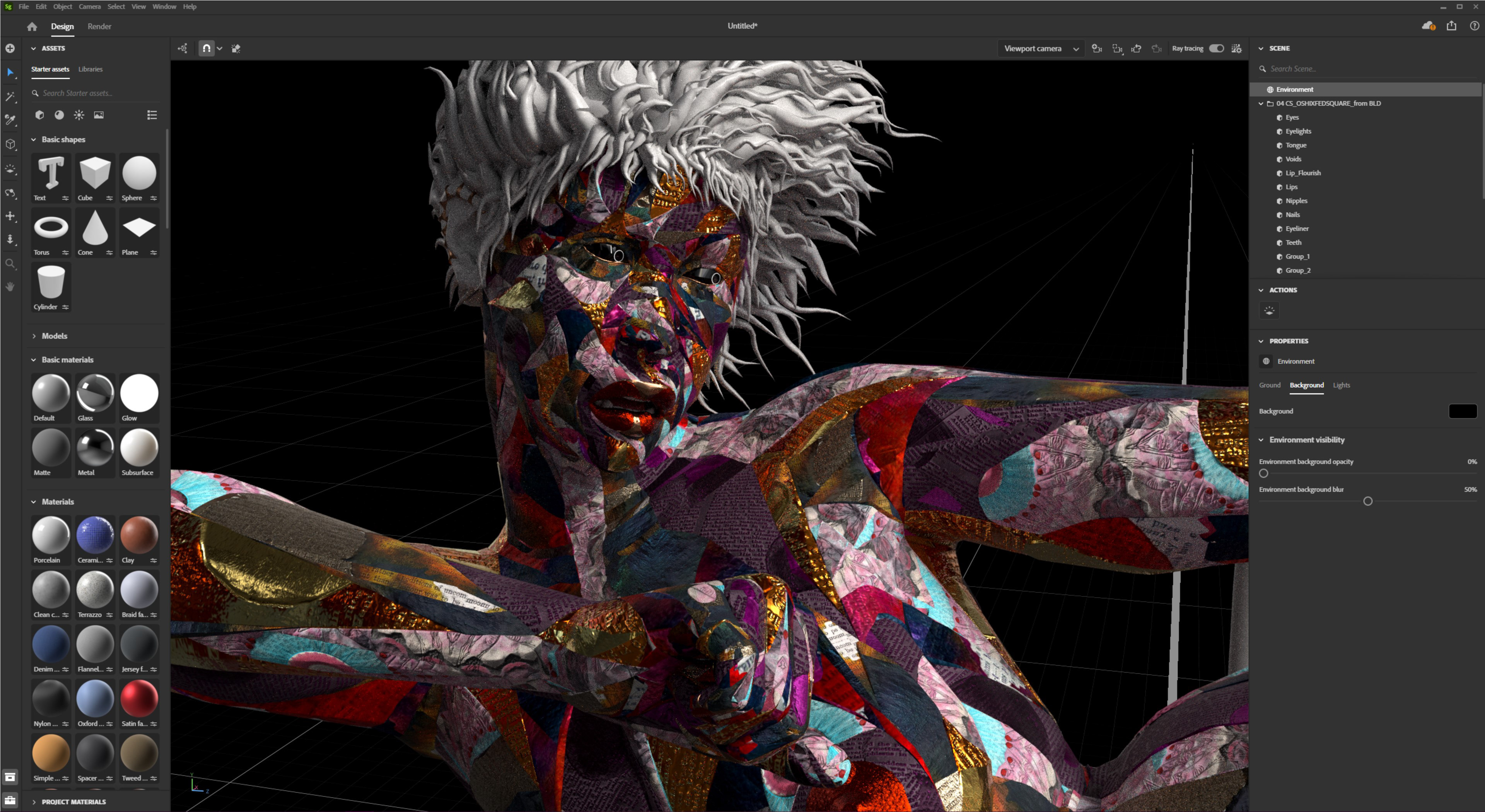Switch assets to list view
Viewport: 1485px width, 812px height.
tap(152, 115)
